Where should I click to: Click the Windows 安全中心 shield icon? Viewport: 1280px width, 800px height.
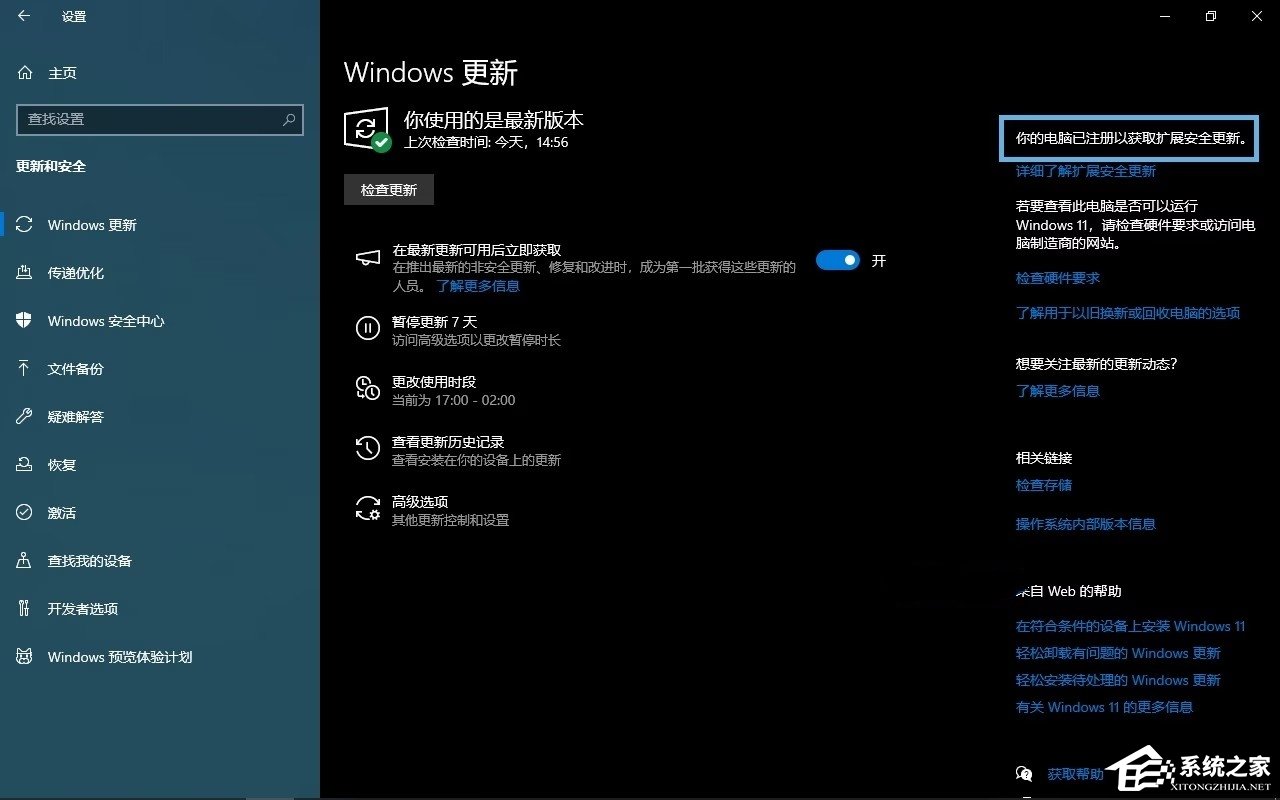coord(24,321)
